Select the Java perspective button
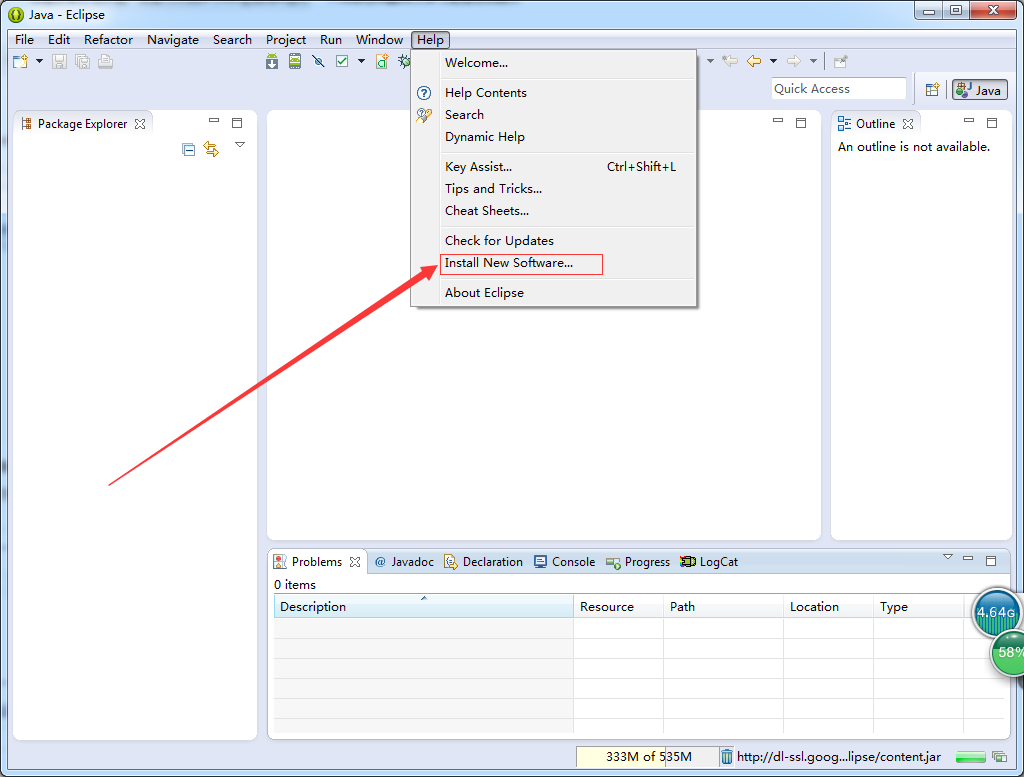 point(980,90)
